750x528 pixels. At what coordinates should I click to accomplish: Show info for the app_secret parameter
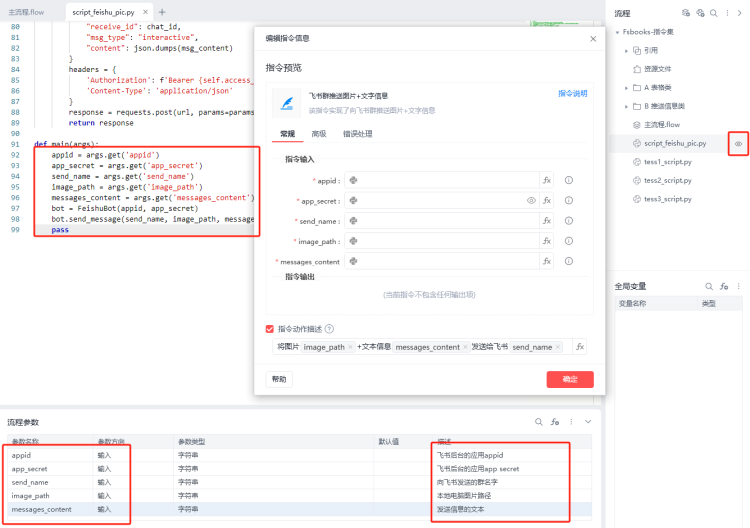point(569,200)
